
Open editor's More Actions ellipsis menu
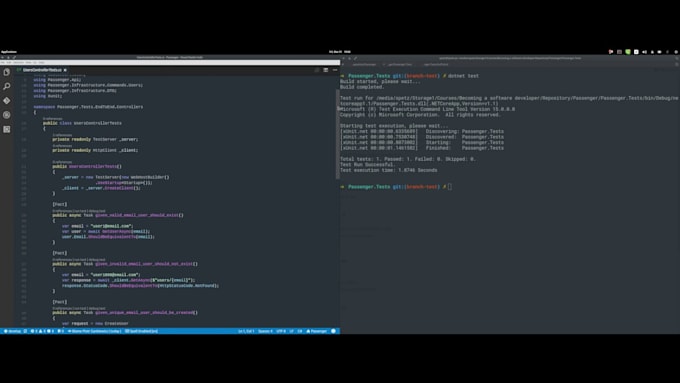335,70
